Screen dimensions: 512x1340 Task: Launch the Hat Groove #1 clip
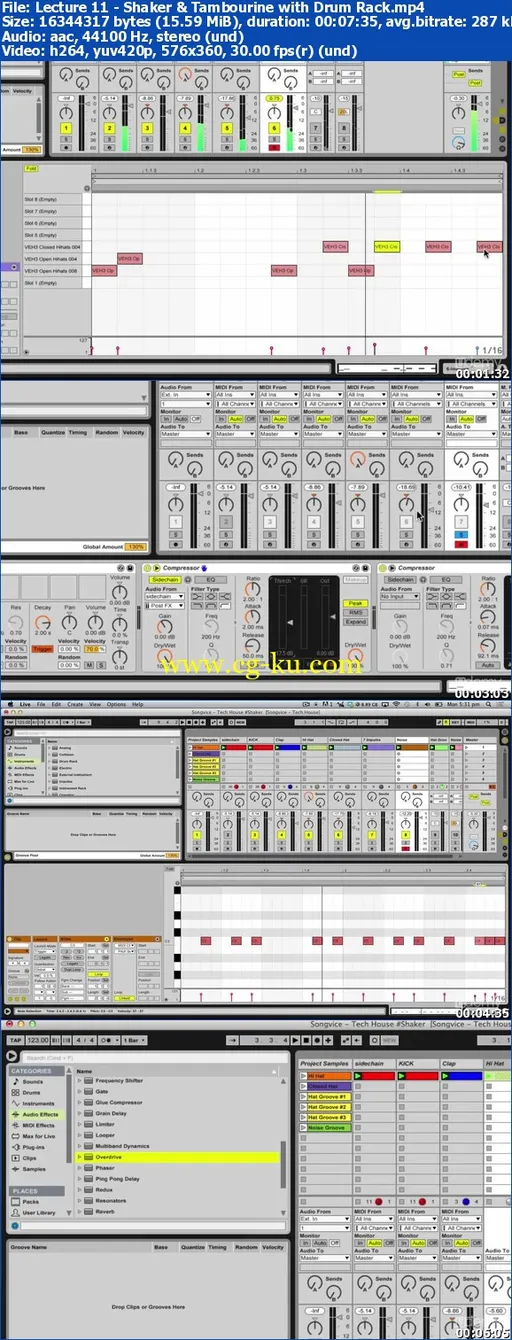coord(303,1097)
